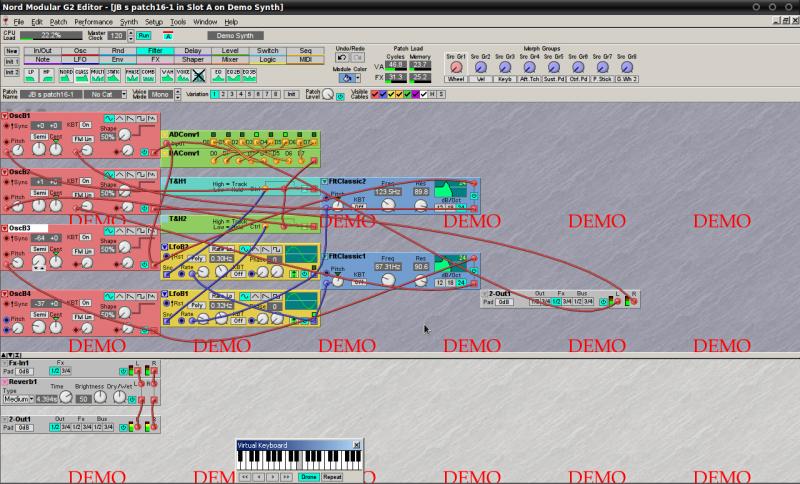The height and width of the screenshot is (484, 800).
Task: Select the EQ module icon
Action: coord(218,75)
